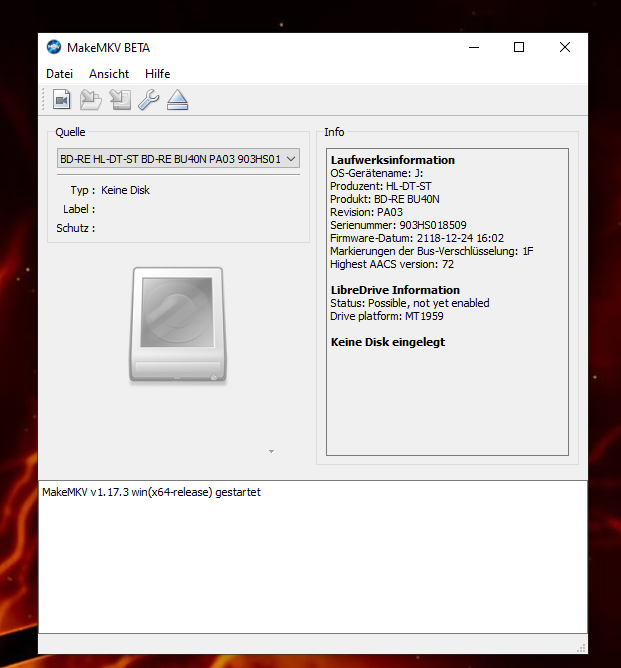This screenshot has height=668, width=621.
Task: Click 'Keine Disk eingelegt' message
Action: [388, 342]
